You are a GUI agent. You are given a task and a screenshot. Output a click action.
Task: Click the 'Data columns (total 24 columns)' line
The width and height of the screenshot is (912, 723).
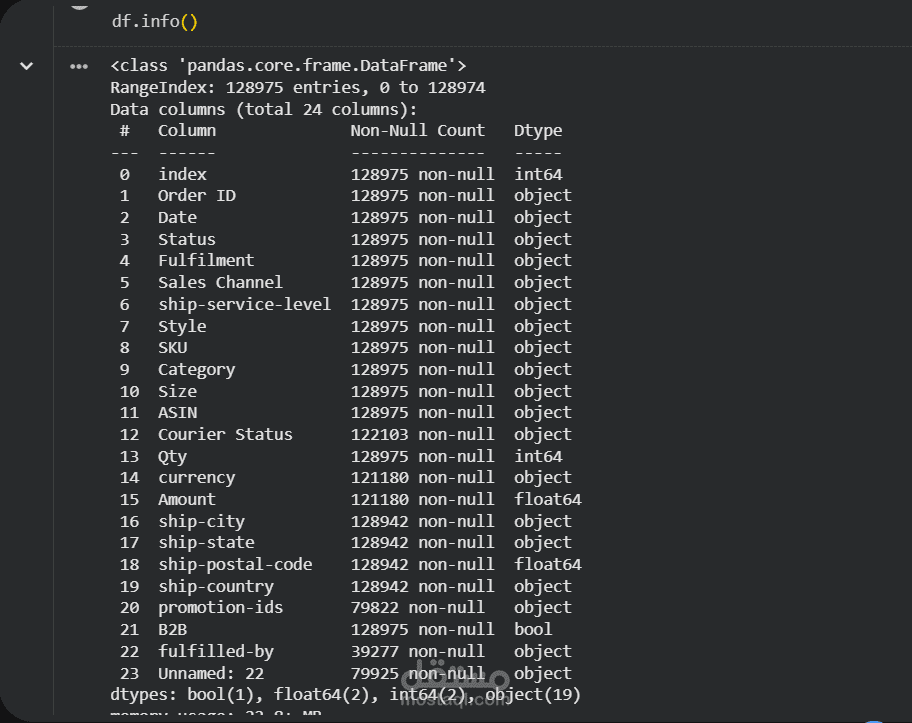point(263,109)
